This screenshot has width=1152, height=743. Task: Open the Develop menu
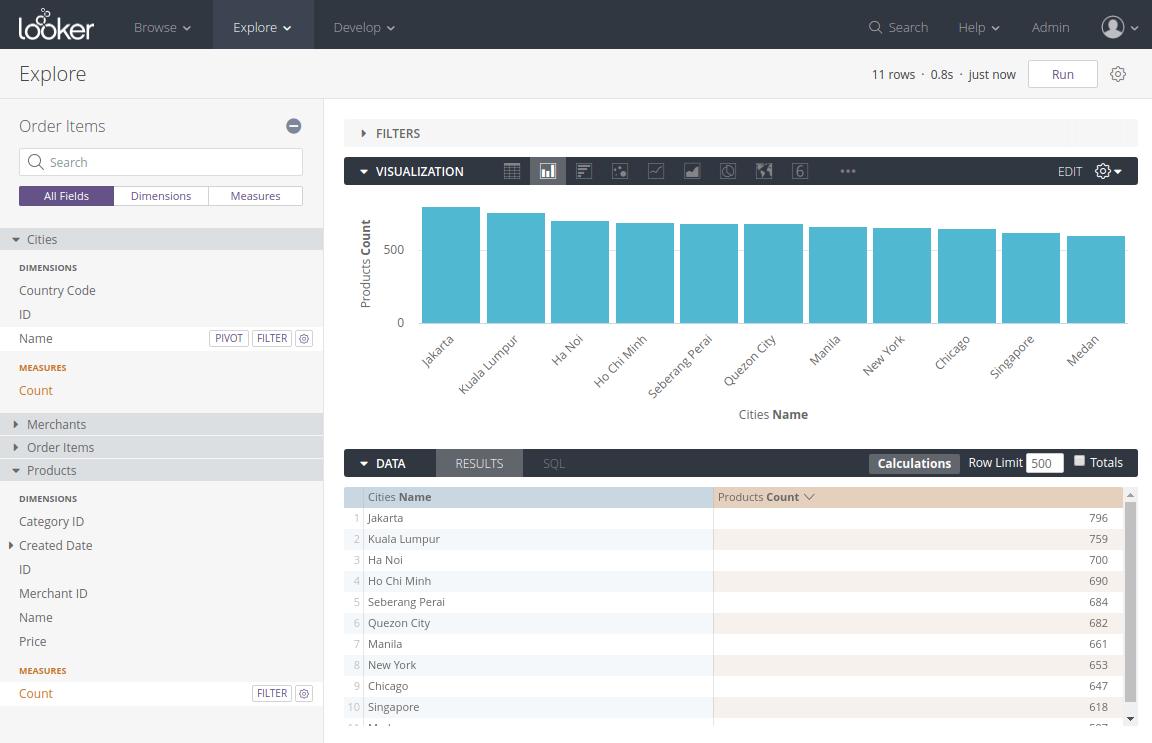coord(364,27)
